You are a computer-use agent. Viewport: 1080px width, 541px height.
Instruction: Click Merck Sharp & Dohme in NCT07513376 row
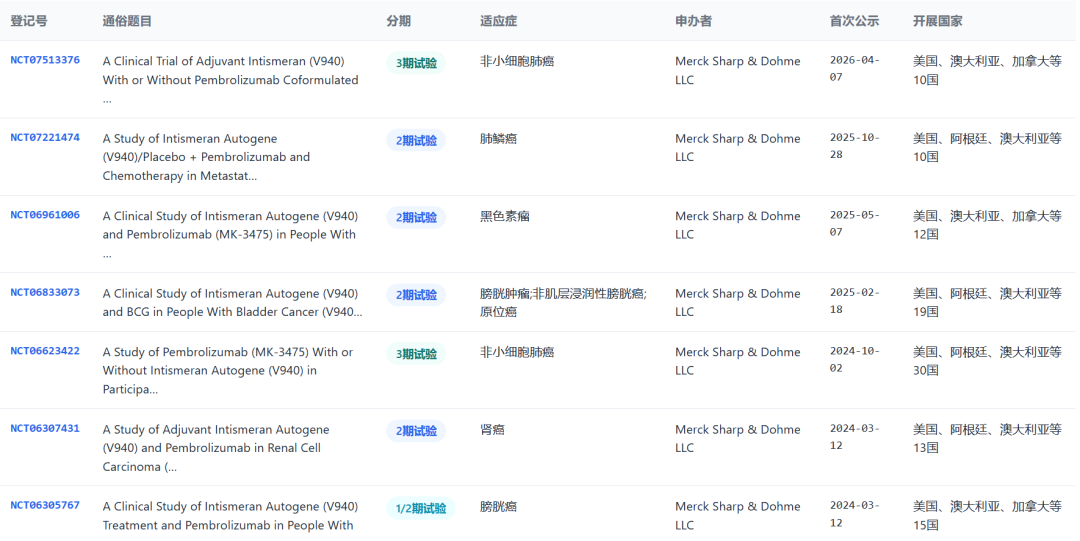tap(738, 70)
